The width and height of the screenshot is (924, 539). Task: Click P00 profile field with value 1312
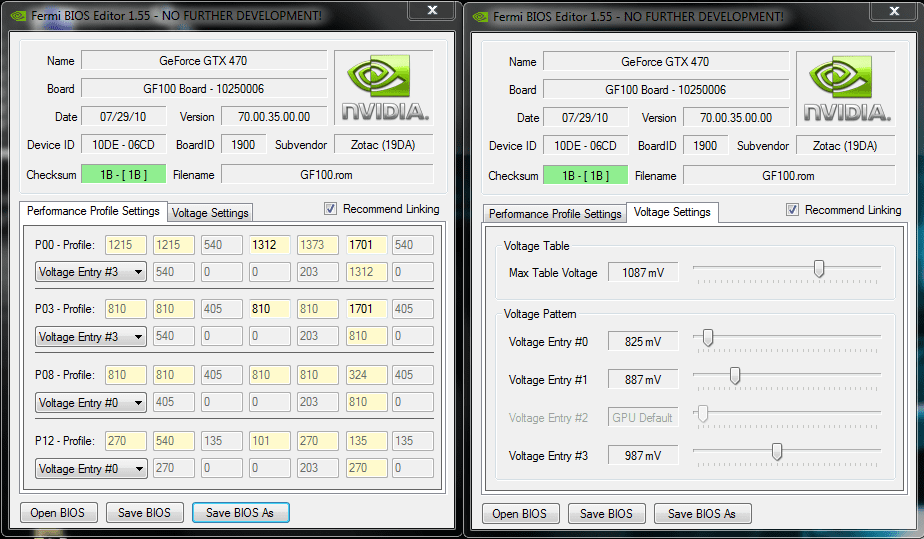click(270, 244)
